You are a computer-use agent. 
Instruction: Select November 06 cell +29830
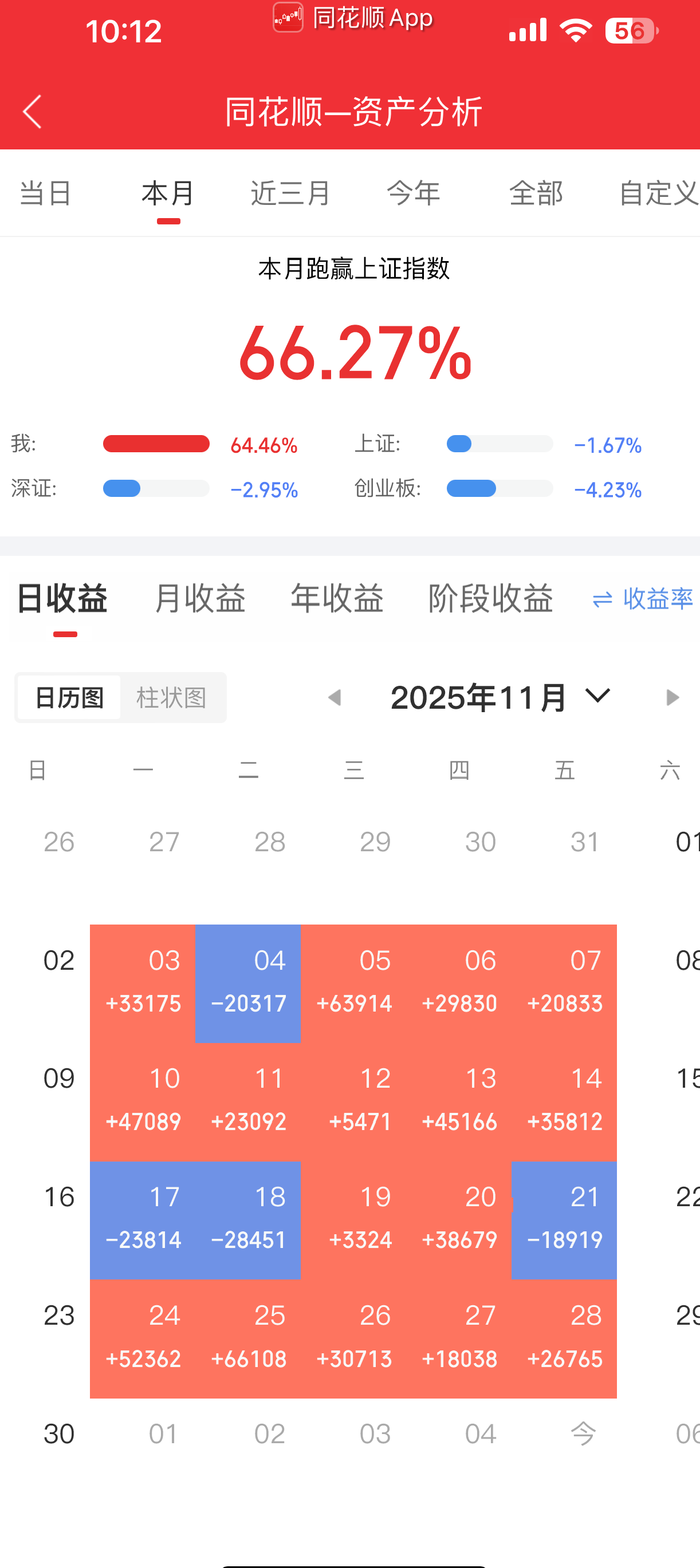pyautogui.click(x=459, y=983)
